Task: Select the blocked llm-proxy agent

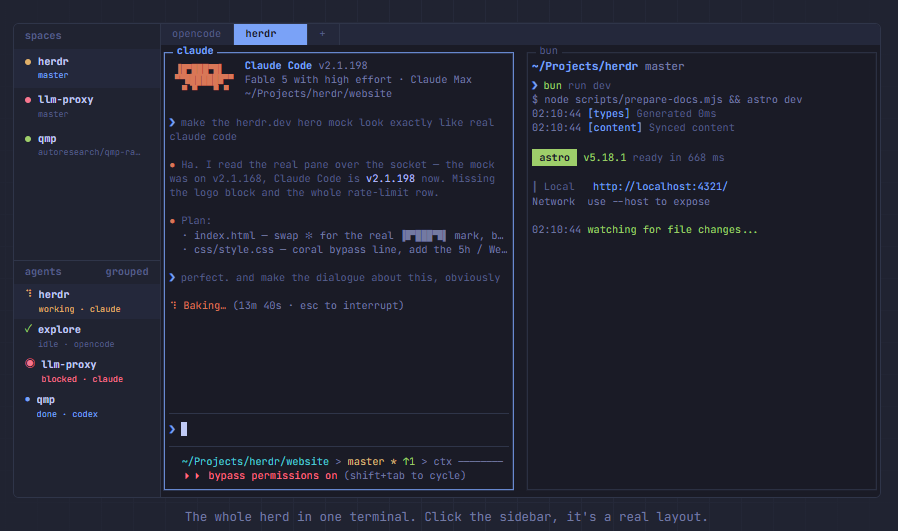Action: (87, 371)
